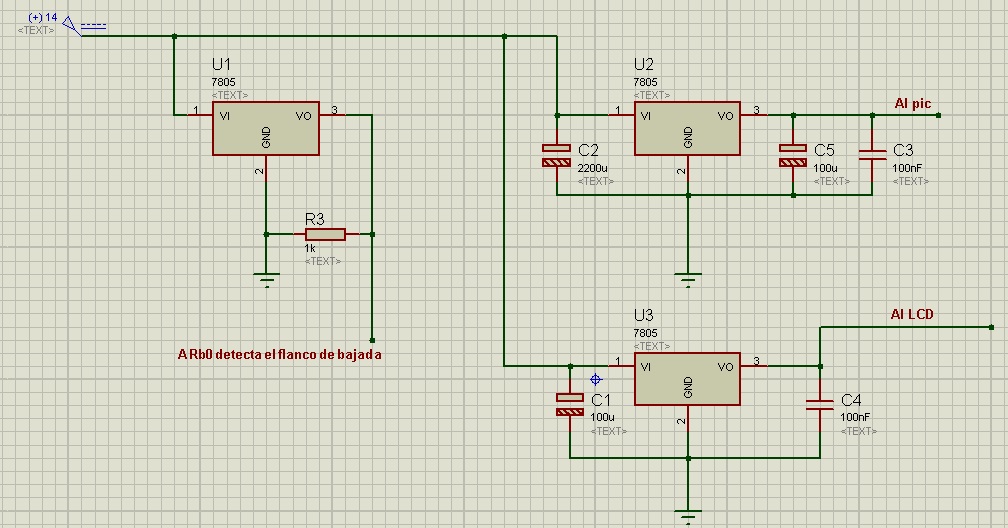Select the U2 7805 regulator body

pyautogui.click(x=687, y=128)
